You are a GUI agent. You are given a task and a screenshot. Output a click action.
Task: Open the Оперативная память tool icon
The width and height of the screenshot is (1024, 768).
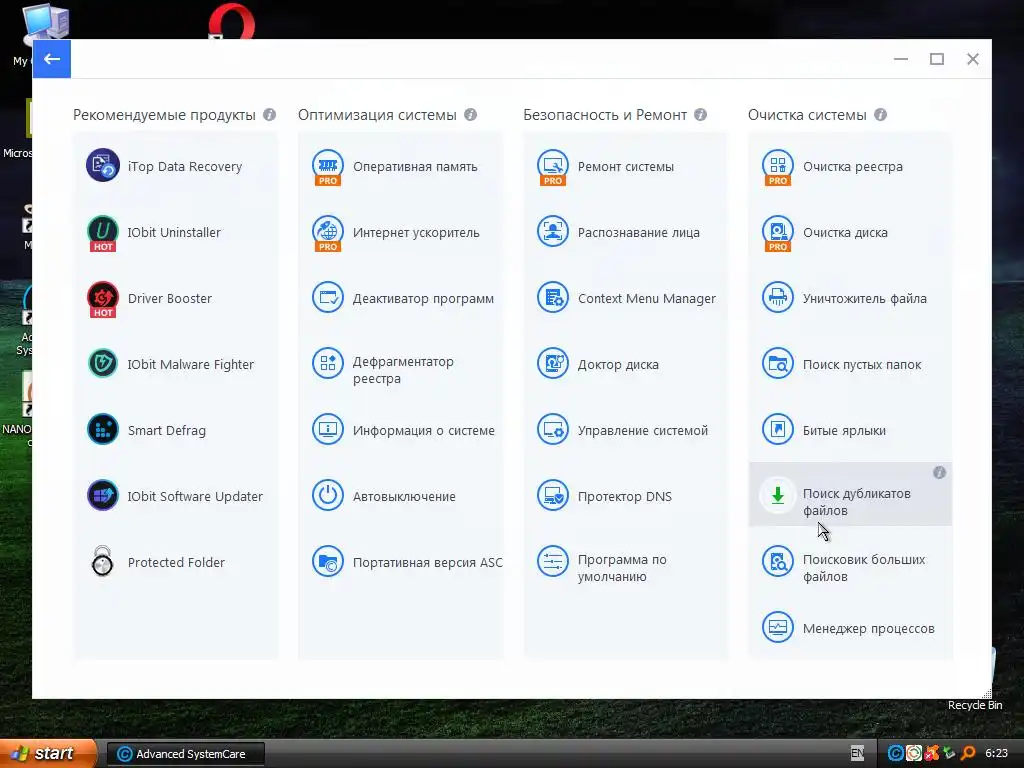(327, 167)
